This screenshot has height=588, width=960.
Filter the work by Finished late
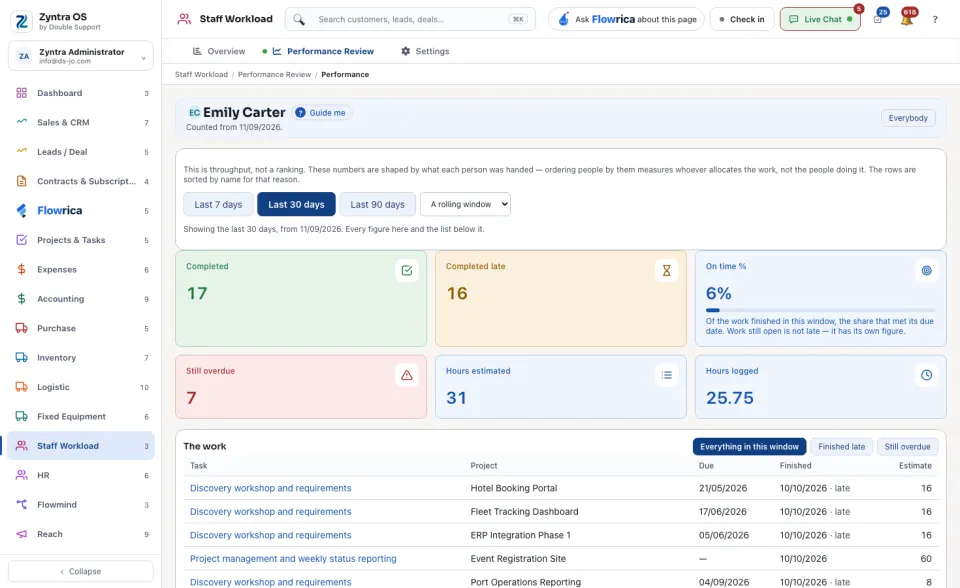841,447
